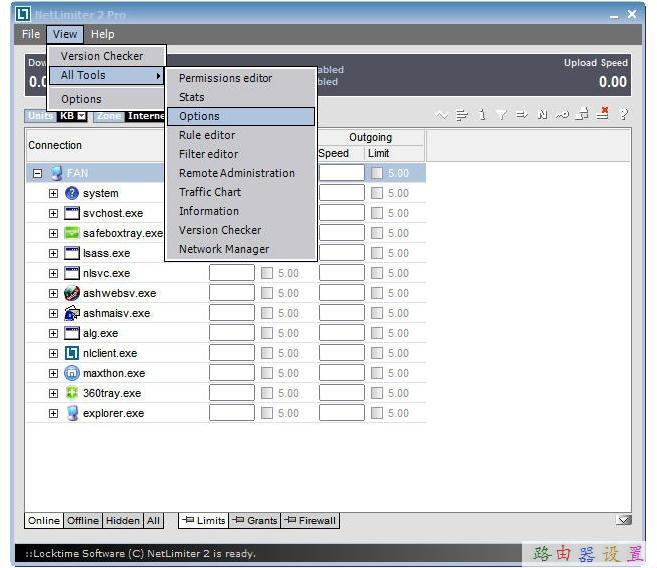Expand the svchost.exe tree node
Screen dimensions: 657x568
click(54, 213)
